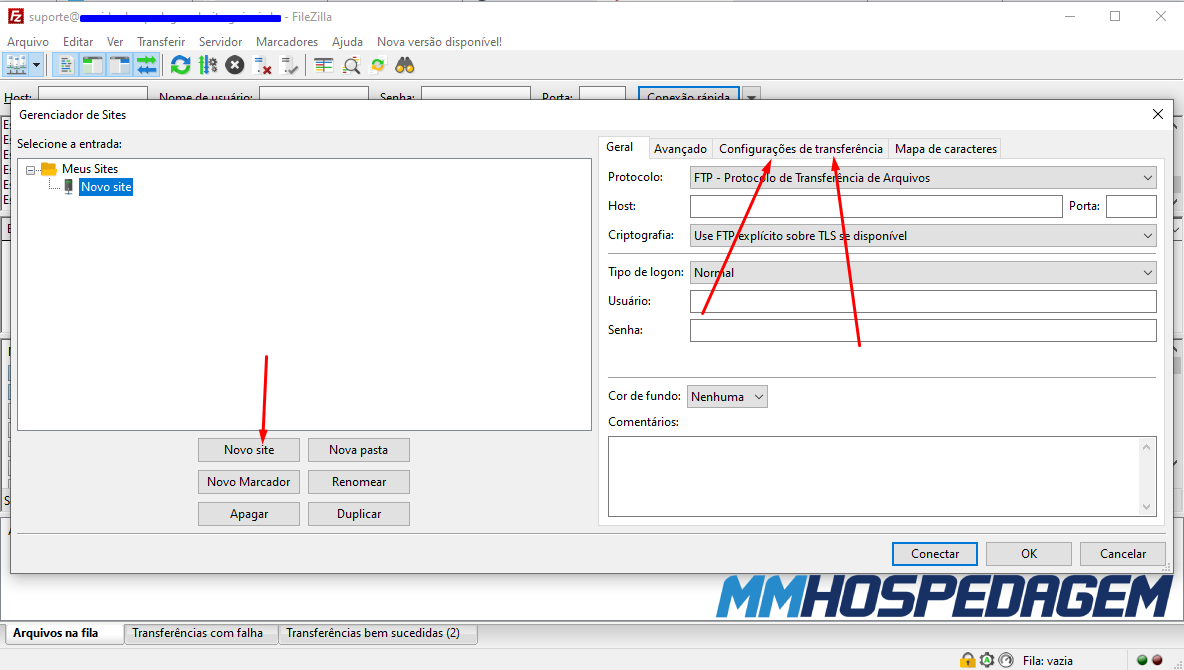Click the Renomear button
This screenshot has width=1184, height=670.
[x=359, y=482]
